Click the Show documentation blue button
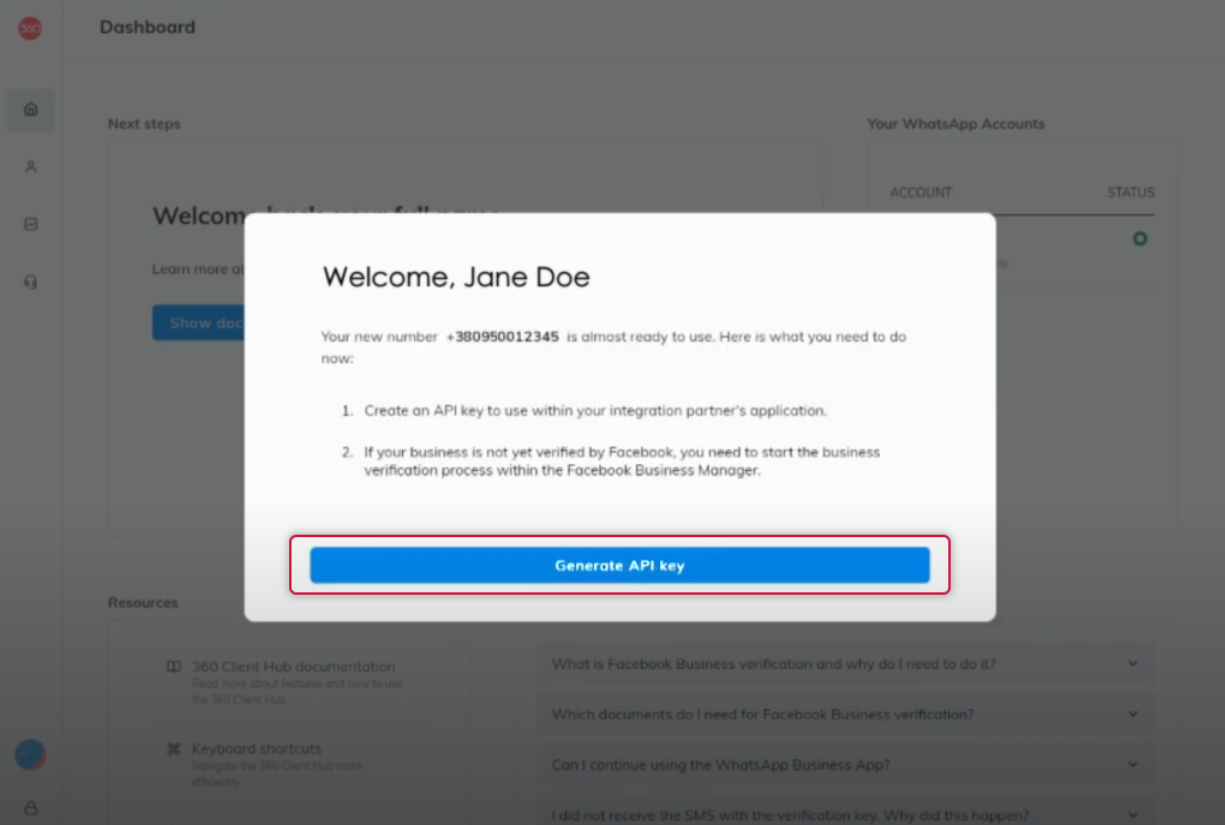Screen dimensions: 1225x825 [198, 322]
